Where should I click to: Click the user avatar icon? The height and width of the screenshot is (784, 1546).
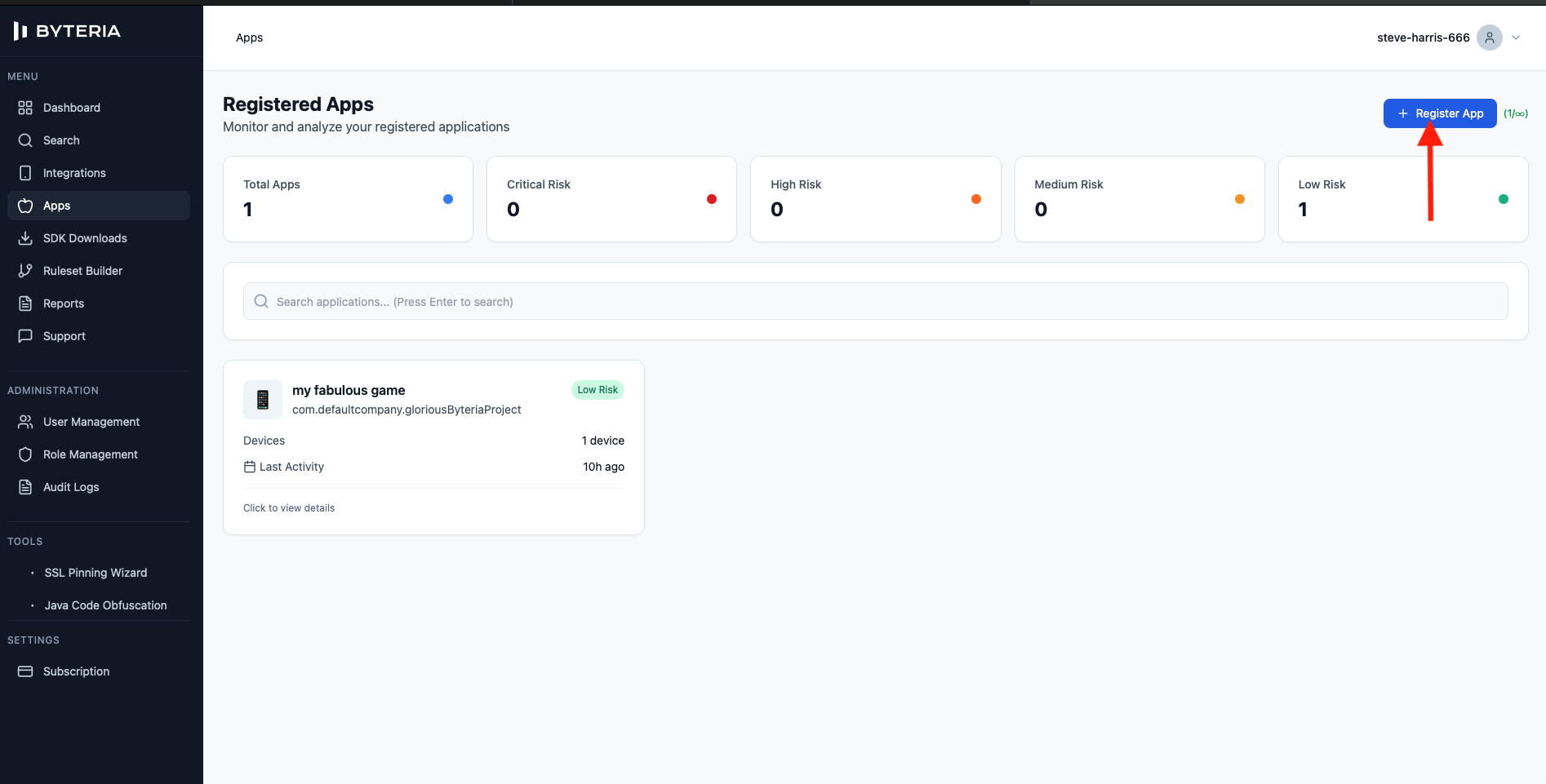click(x=1490, y=38)
